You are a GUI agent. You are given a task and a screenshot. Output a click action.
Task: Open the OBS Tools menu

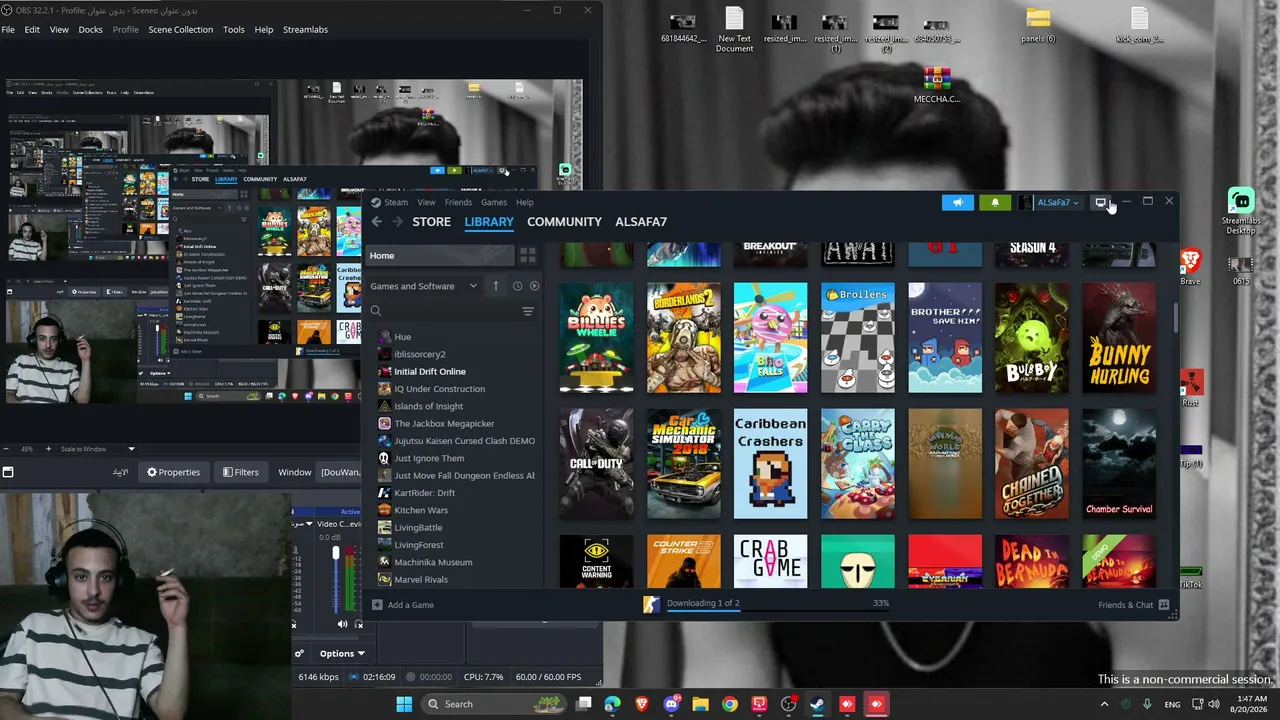pos(234,30)
